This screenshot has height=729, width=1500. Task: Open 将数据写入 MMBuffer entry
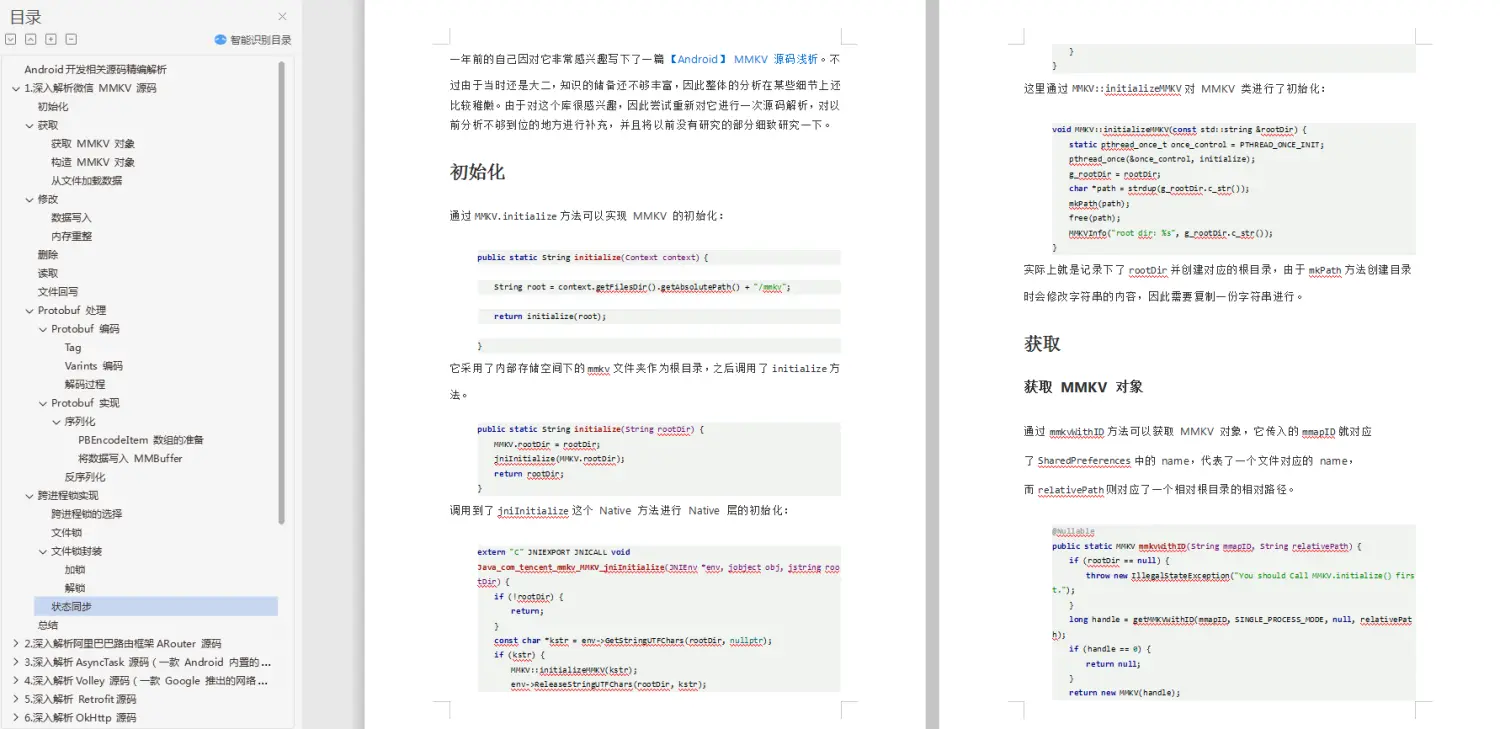point(130,458)
